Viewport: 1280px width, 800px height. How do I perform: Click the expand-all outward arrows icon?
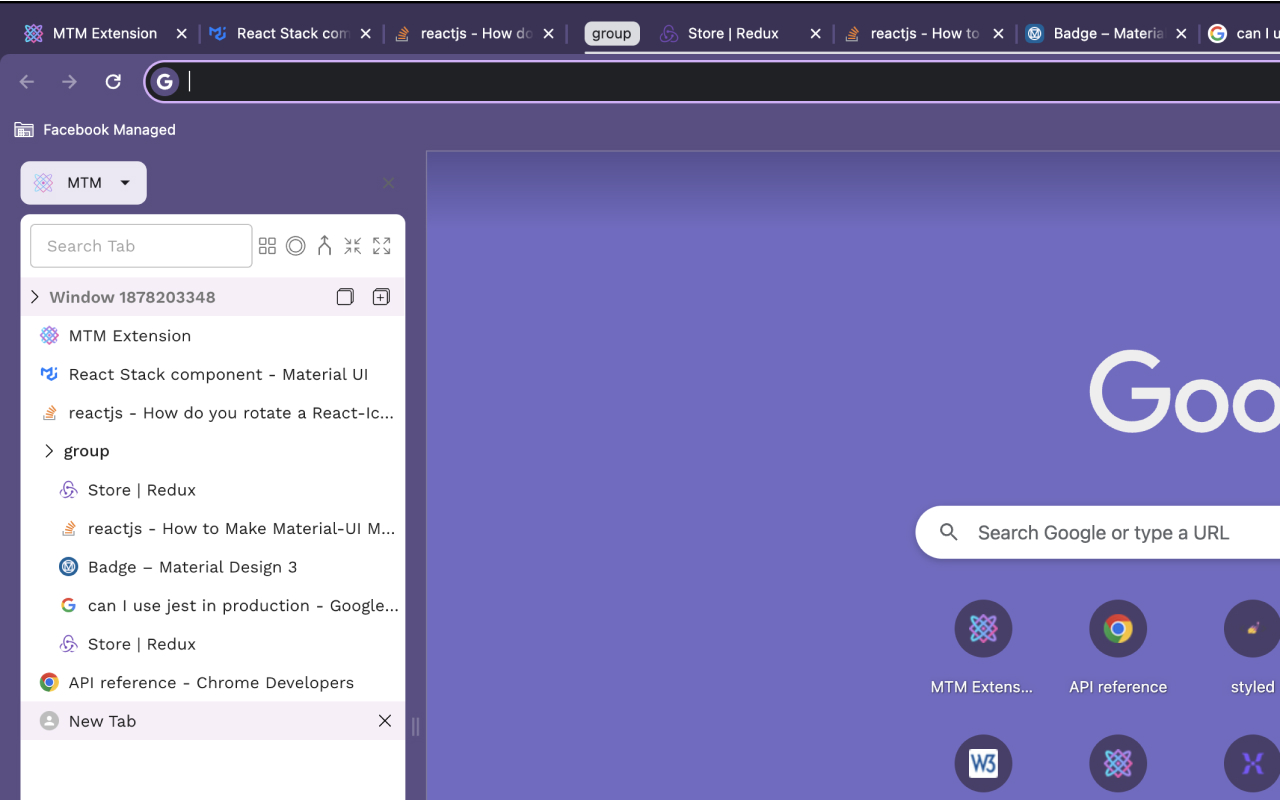[382, 246]
